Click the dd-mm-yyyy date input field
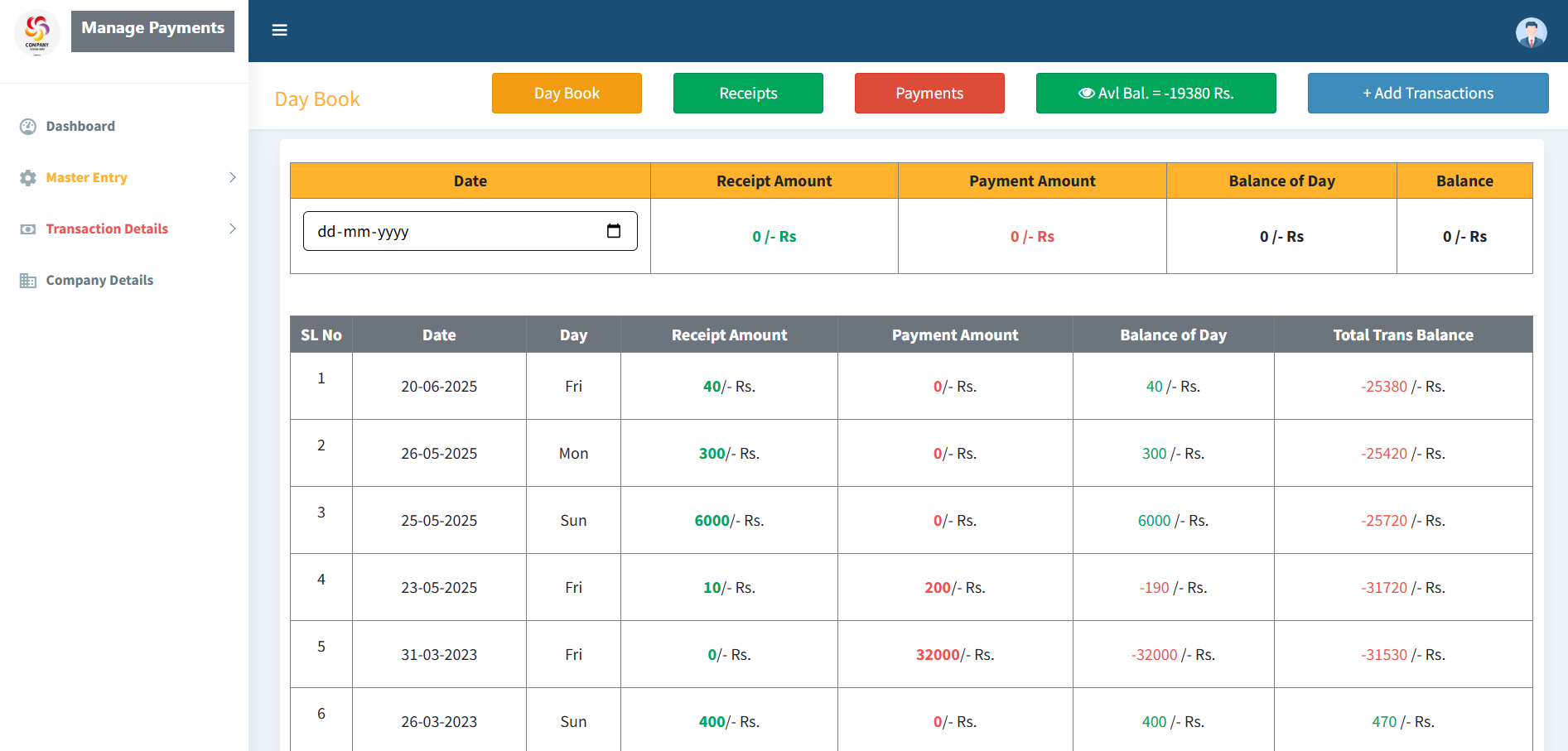 pos(447,231)
